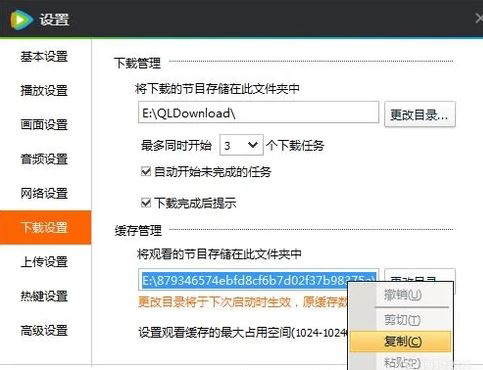Select the highlighted 下载设置 tab
The width and height of the screenshot is (483, 370).
(x=45, y=227)
